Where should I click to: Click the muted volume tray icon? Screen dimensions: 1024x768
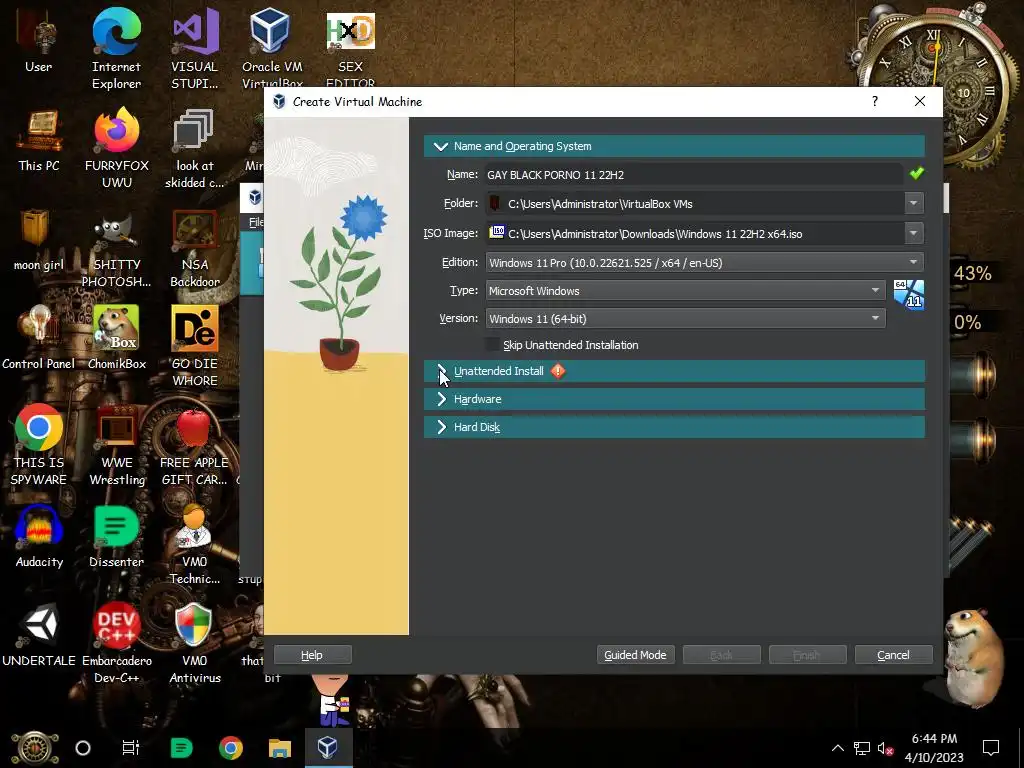coord(885,748)
